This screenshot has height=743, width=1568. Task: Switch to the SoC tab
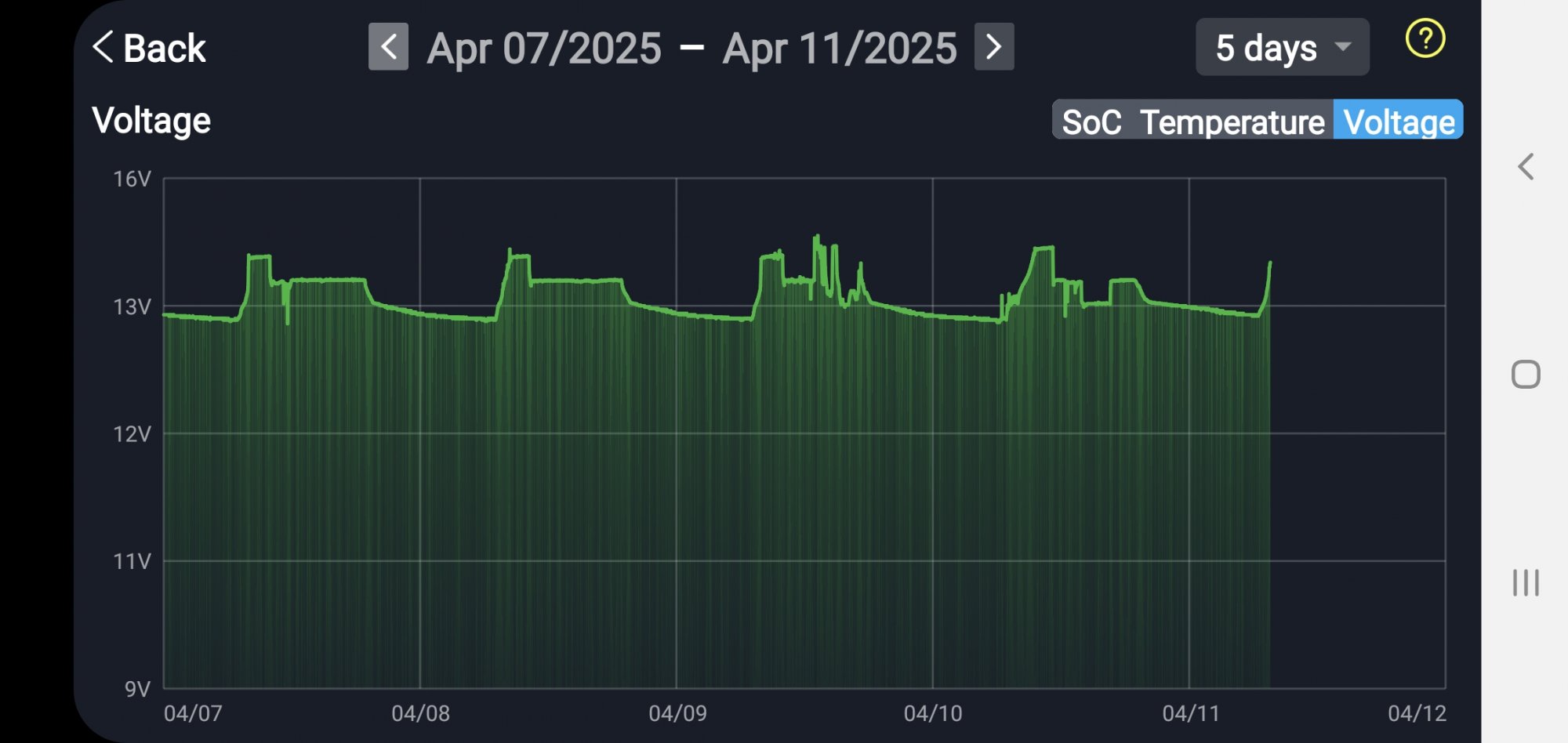(1091, 122)
